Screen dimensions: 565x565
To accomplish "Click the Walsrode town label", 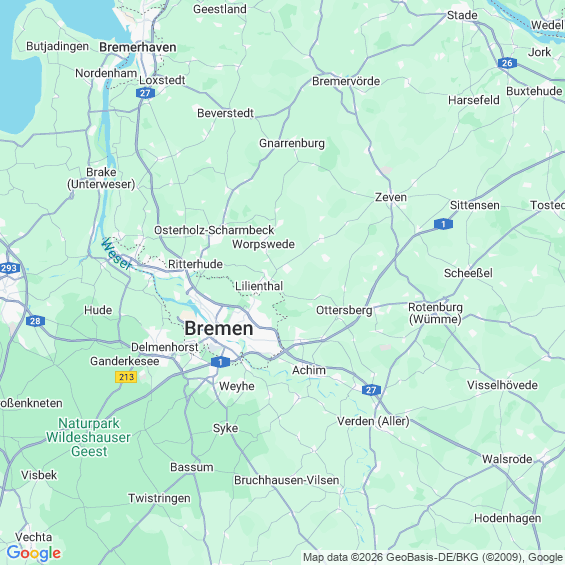I will 507,459.
